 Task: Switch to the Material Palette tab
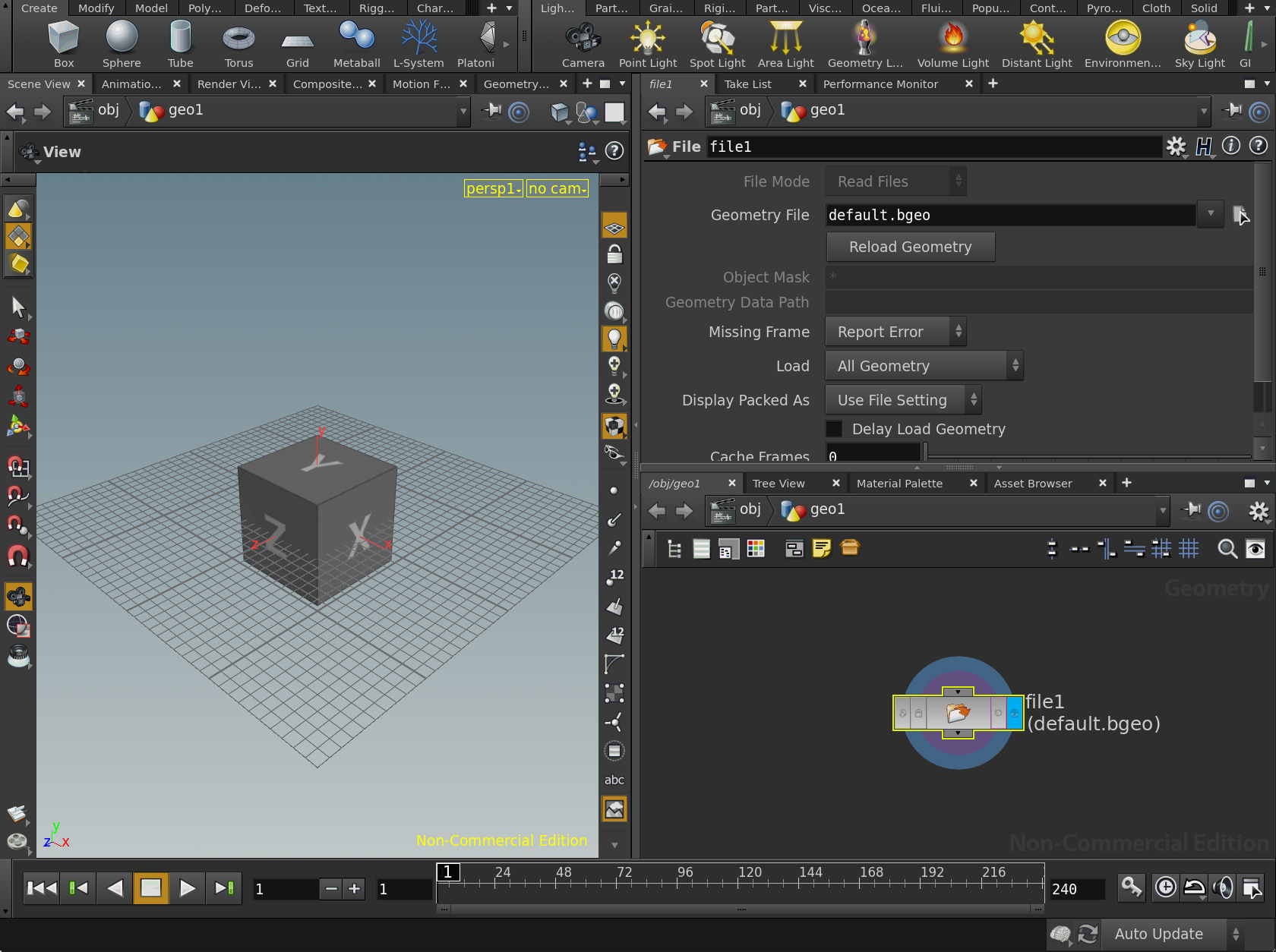899,484
